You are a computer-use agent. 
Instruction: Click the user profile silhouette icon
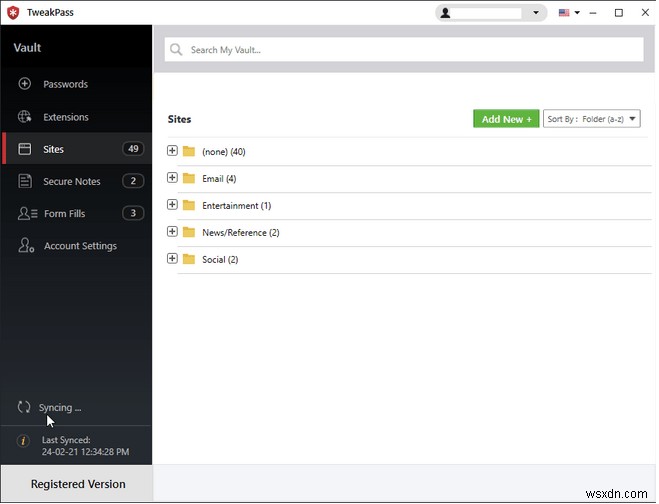(446, 13)
